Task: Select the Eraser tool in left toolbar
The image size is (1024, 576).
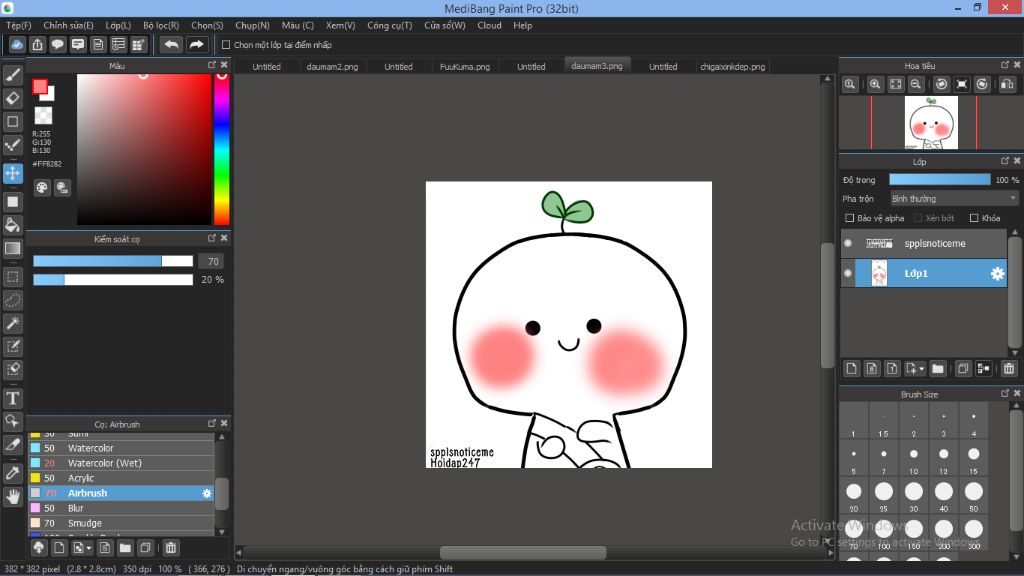Action: [x=13, y=98]
